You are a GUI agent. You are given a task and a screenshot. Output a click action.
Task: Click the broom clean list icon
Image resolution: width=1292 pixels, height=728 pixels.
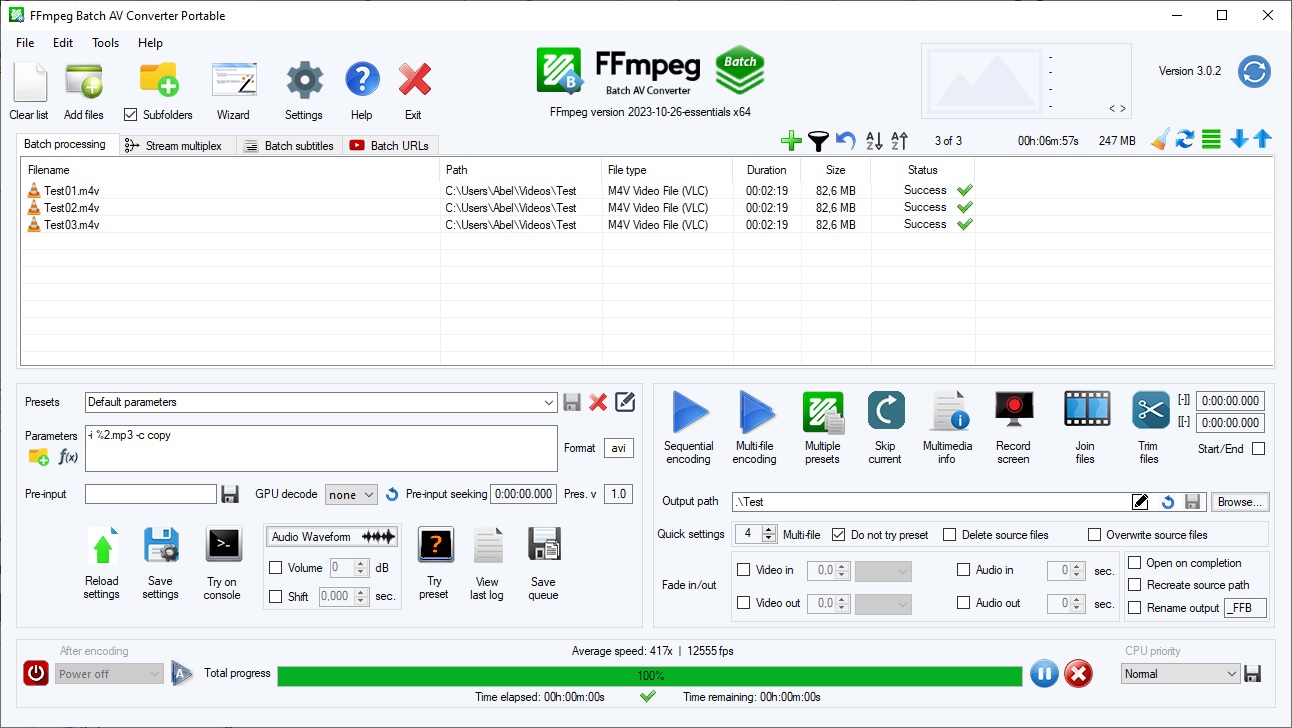1160,140
